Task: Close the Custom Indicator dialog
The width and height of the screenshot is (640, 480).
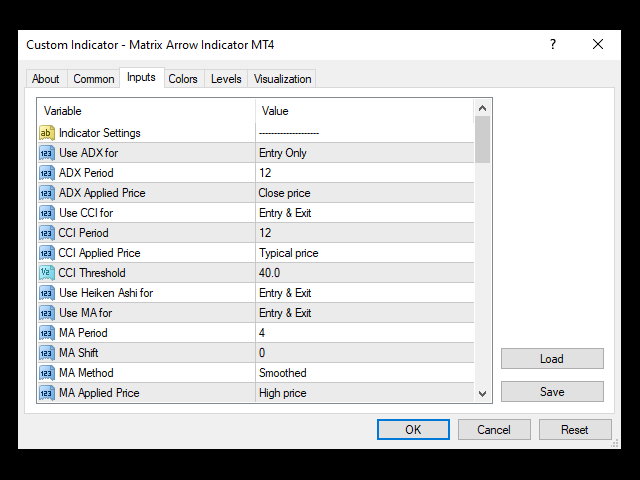Action: tap(598, 44)
